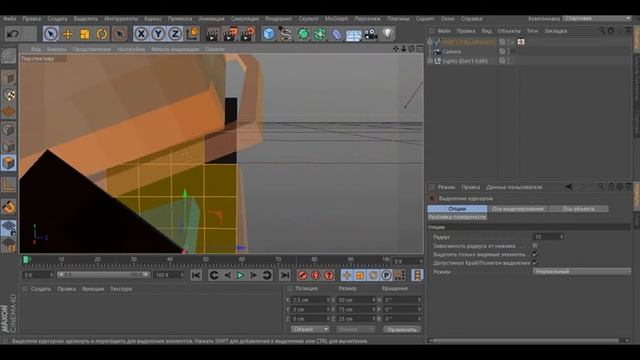Add a Cube primitive object
Screen dimensions: 640x360
(269, 34)
